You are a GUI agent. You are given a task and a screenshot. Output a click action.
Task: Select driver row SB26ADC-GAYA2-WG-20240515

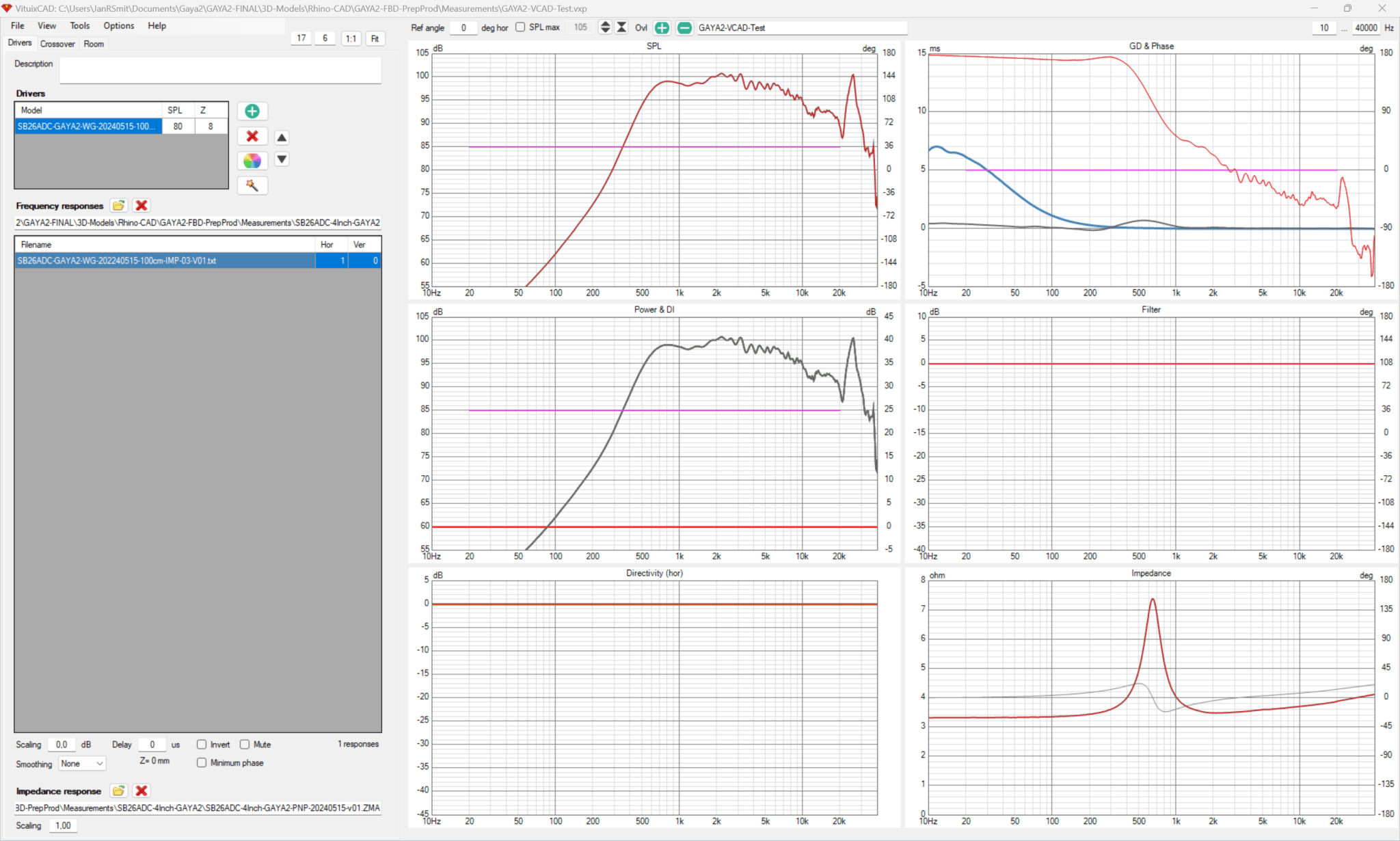pos(88,126)
